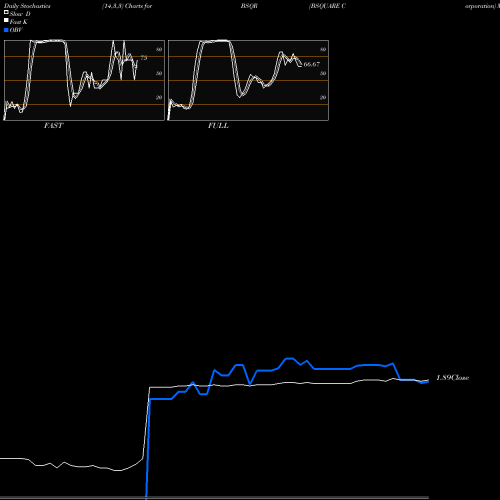The image size is (500, 500).
Task: Open the FAST stochastic chart panel
Action: point(84,80)
